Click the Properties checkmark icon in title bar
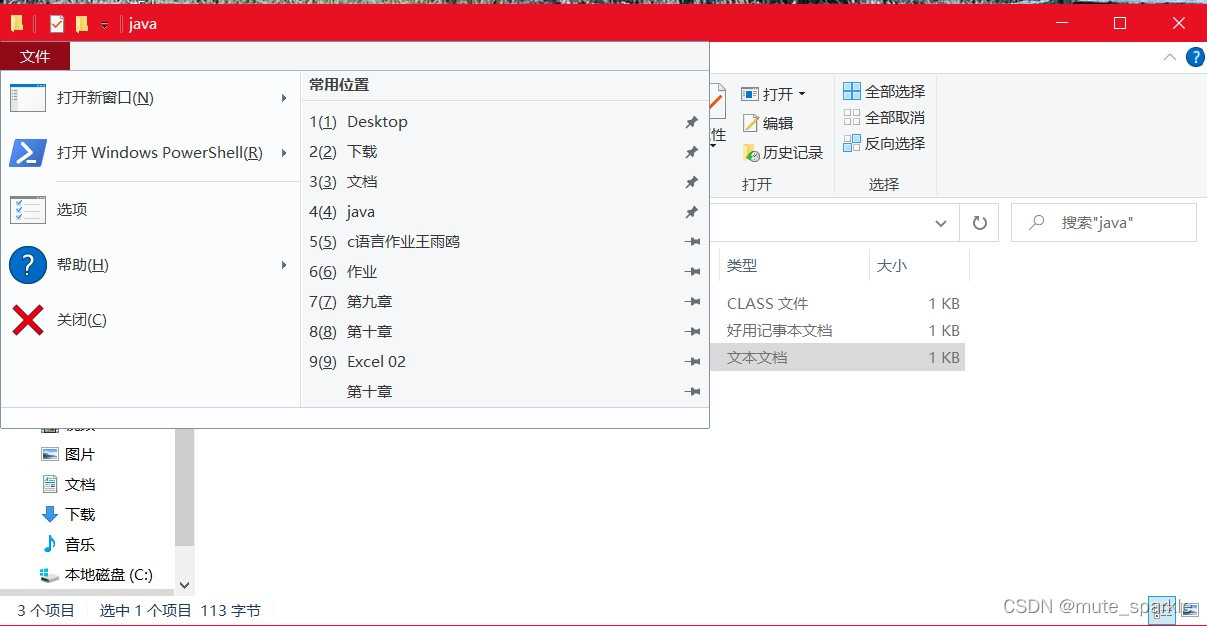 57,23
